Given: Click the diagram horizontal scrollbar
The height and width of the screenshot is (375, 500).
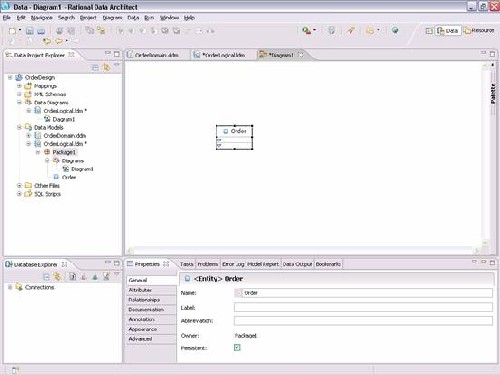Looking at the screenshot, I should click(303, 251).
